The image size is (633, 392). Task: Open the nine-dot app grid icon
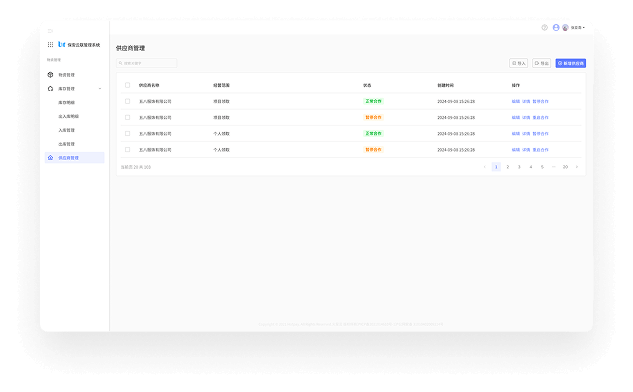pyautogui.click(x=50, y=44)
